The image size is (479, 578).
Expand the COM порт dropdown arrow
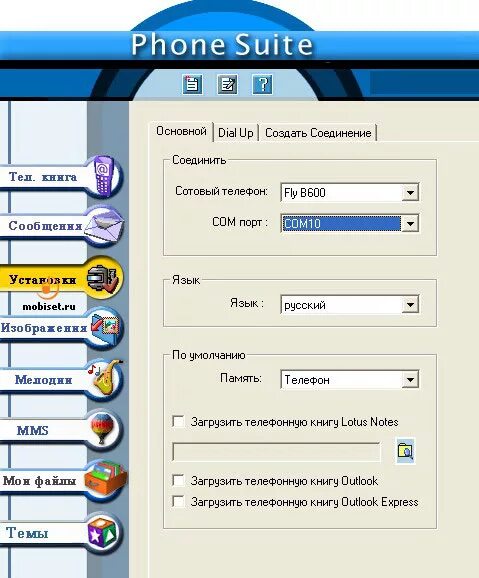pos(410,223)
